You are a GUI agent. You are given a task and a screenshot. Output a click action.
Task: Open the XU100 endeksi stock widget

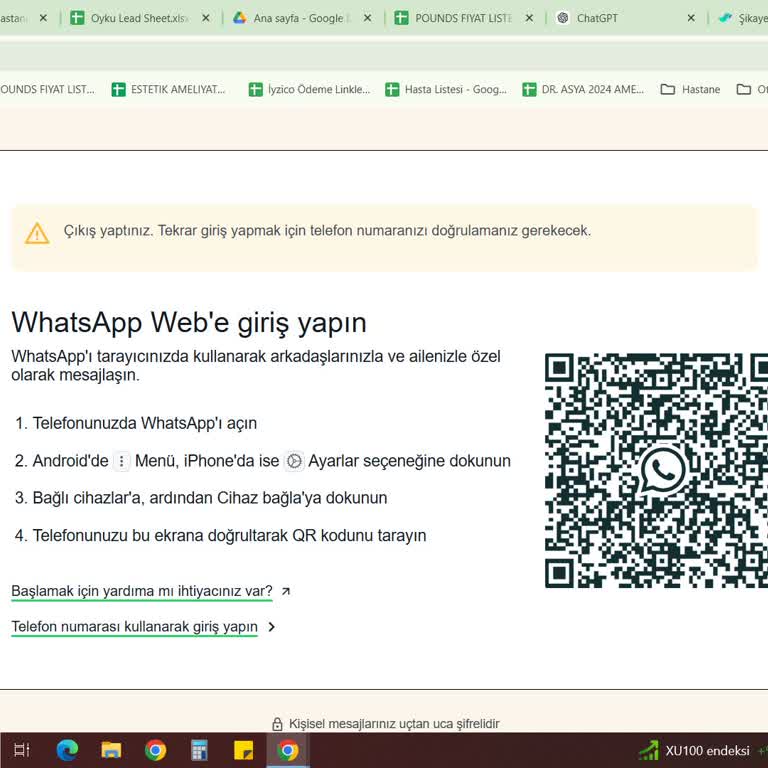pos(703,751)
